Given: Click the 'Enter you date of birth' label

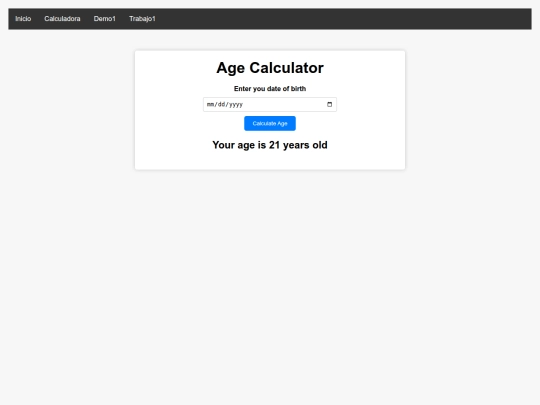Looking at the screenshot, I should tap(270, 89).
